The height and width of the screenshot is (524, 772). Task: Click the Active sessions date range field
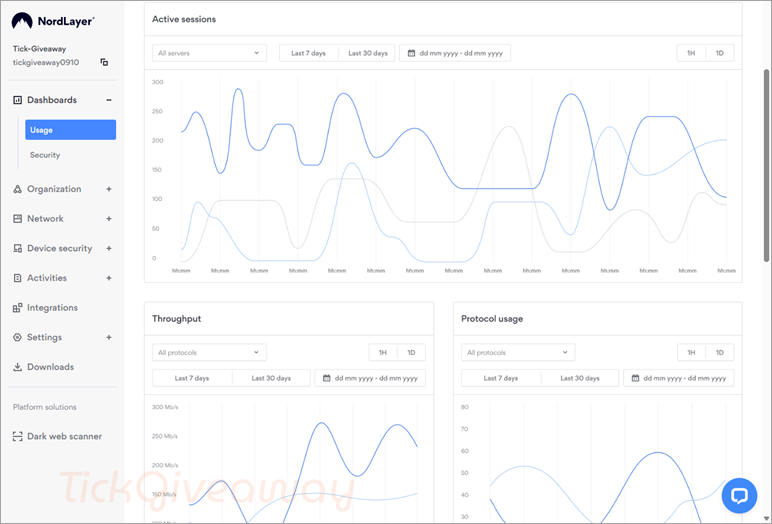pyautogui.click(x=455, y=53)
